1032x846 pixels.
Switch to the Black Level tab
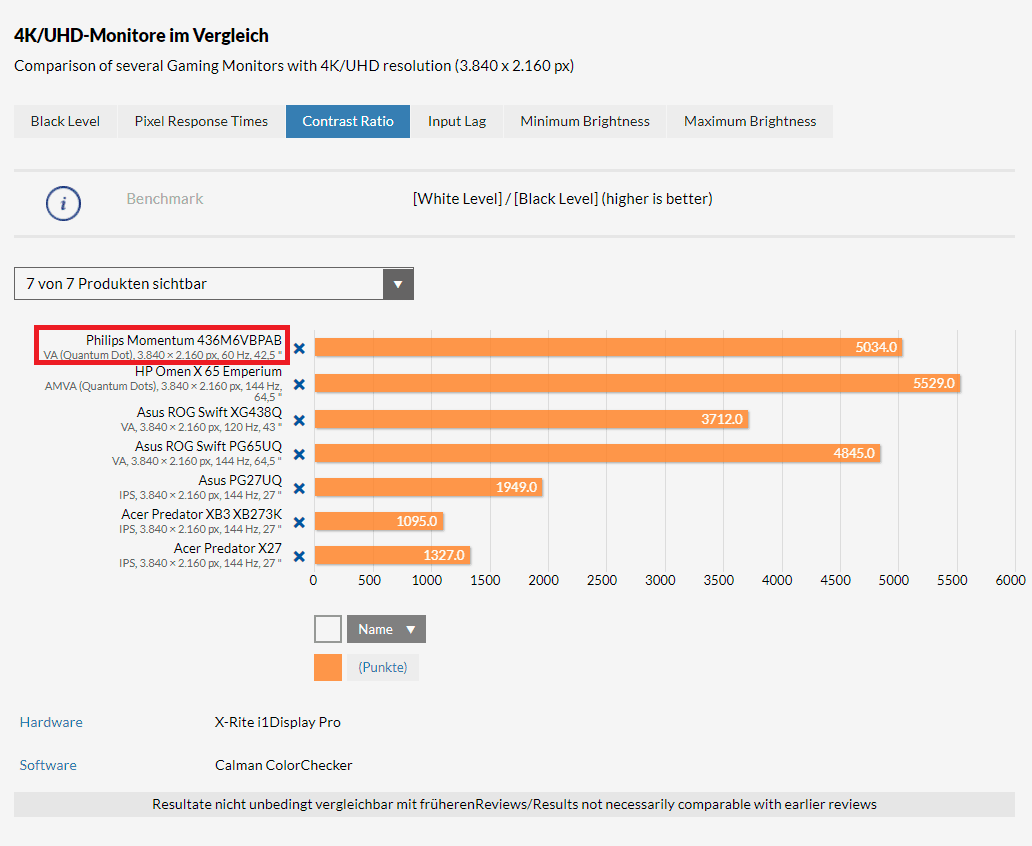(66, 121)
